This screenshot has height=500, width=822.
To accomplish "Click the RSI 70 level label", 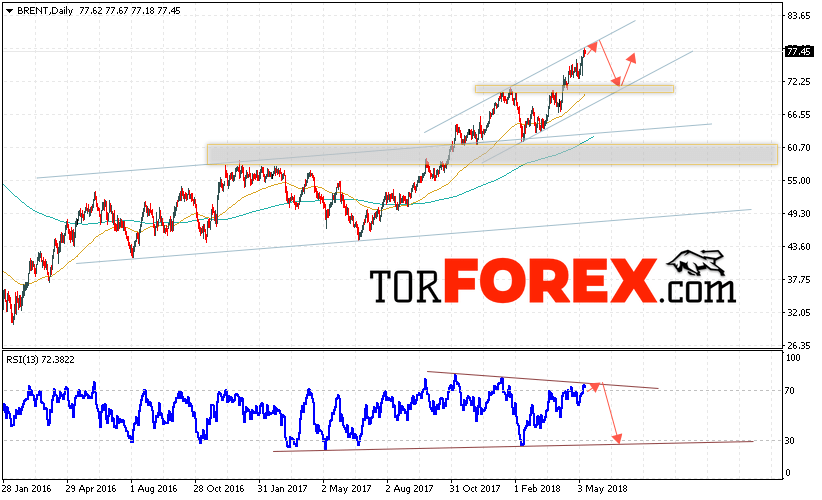I will (789, 390).
